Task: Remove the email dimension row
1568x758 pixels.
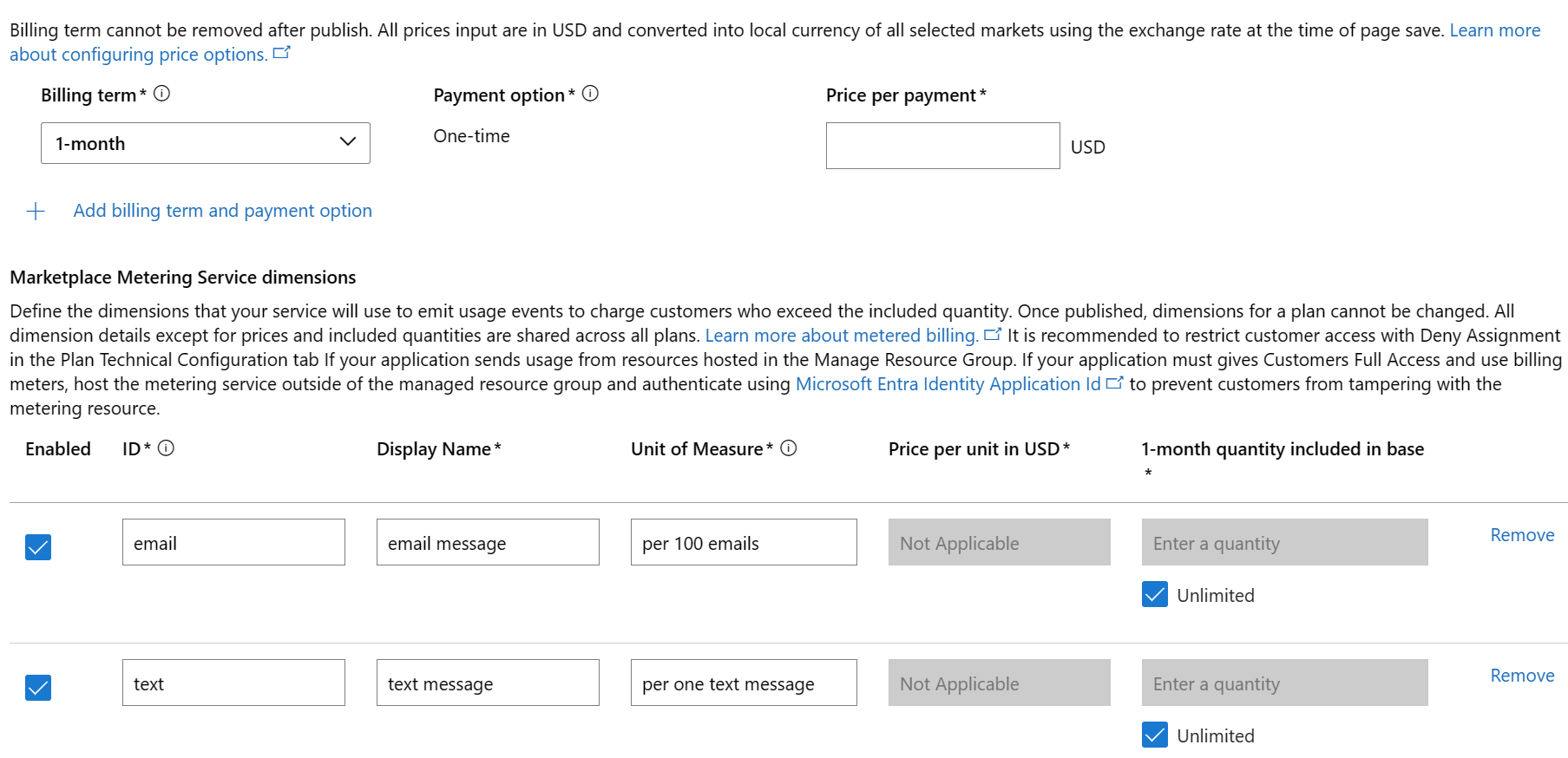Action: [1522, 535]
